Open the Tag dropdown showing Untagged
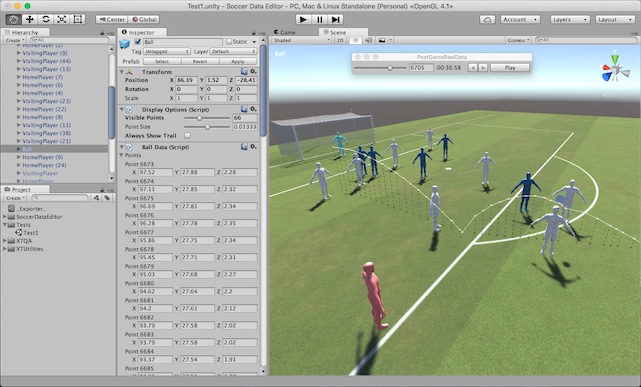The width and height of the screenshot is (641, 387). [167, 51]
